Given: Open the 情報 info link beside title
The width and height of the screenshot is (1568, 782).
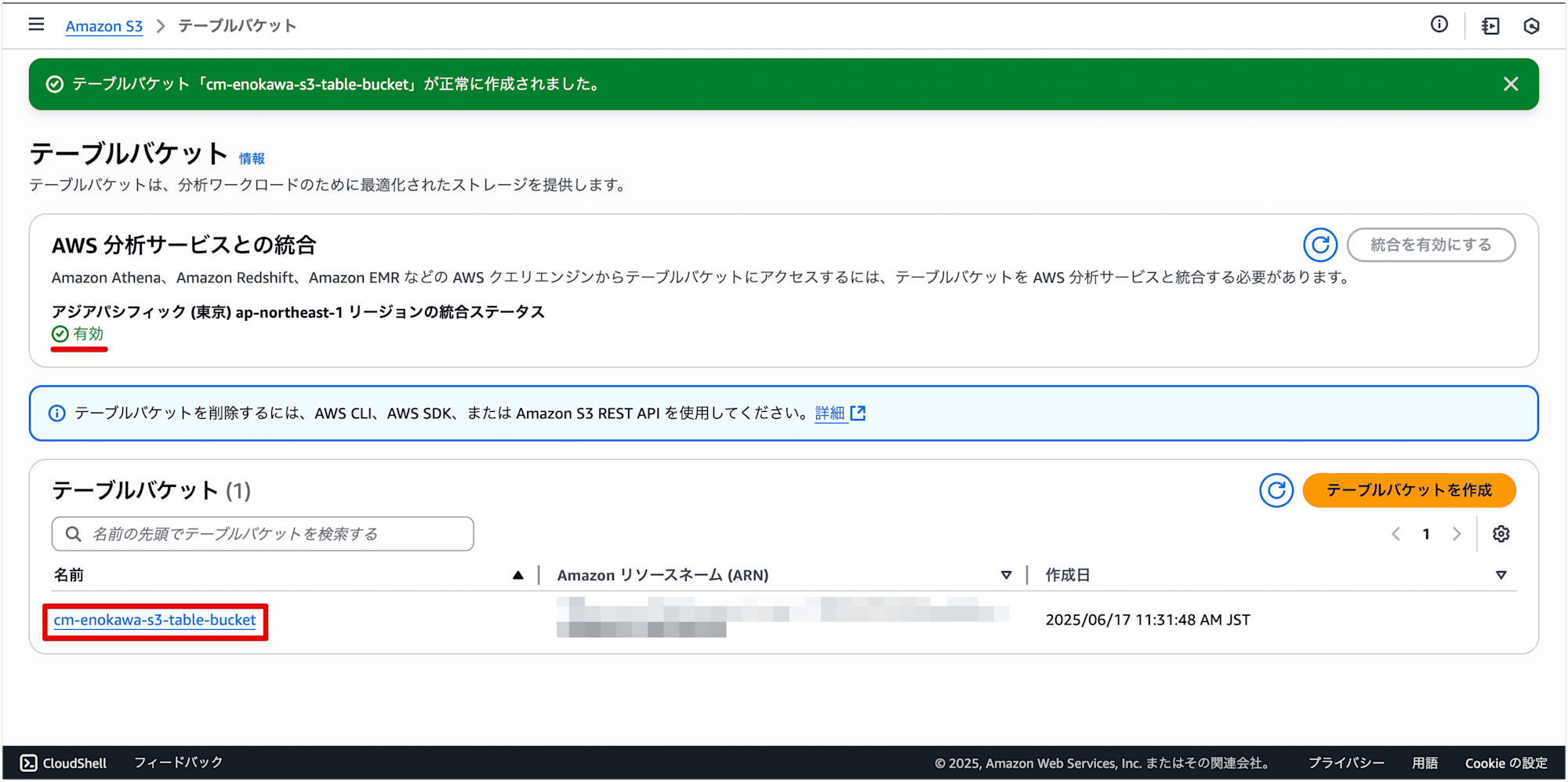Looking at the screenshot, I should [x=252, y=158].
